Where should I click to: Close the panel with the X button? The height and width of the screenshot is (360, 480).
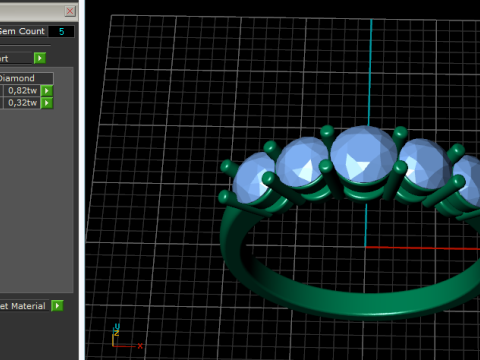(70, 11)
